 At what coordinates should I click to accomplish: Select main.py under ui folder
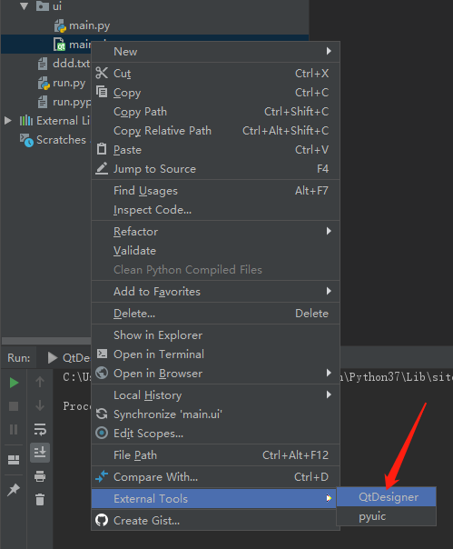click(89, 26)
